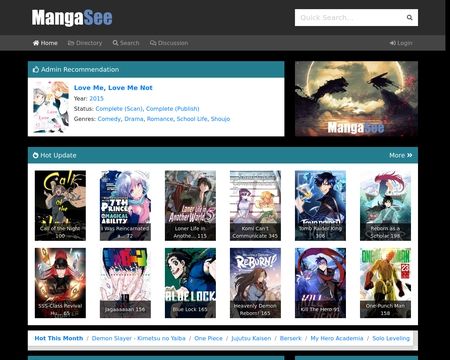This screenshot has height=360, width=450.
Task: Click the MangaSee banner image
Action: 356,99
